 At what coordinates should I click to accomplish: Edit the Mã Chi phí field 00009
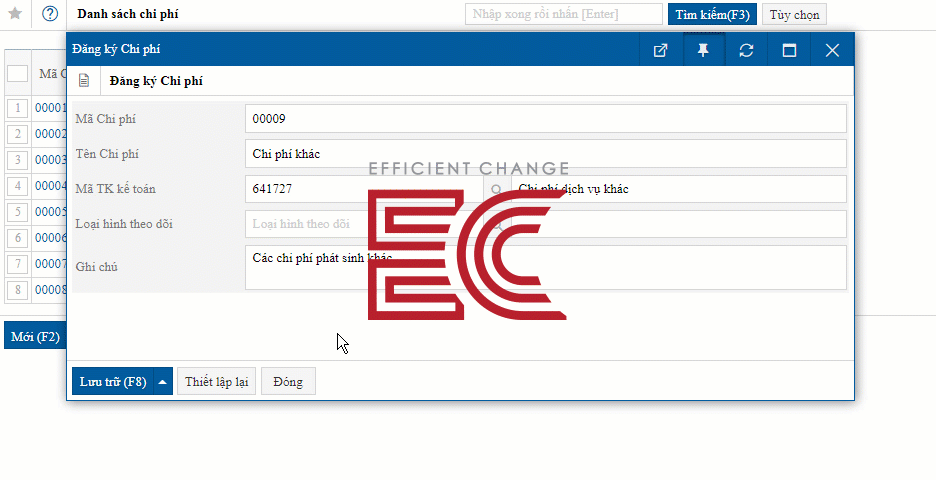[546, 119]
